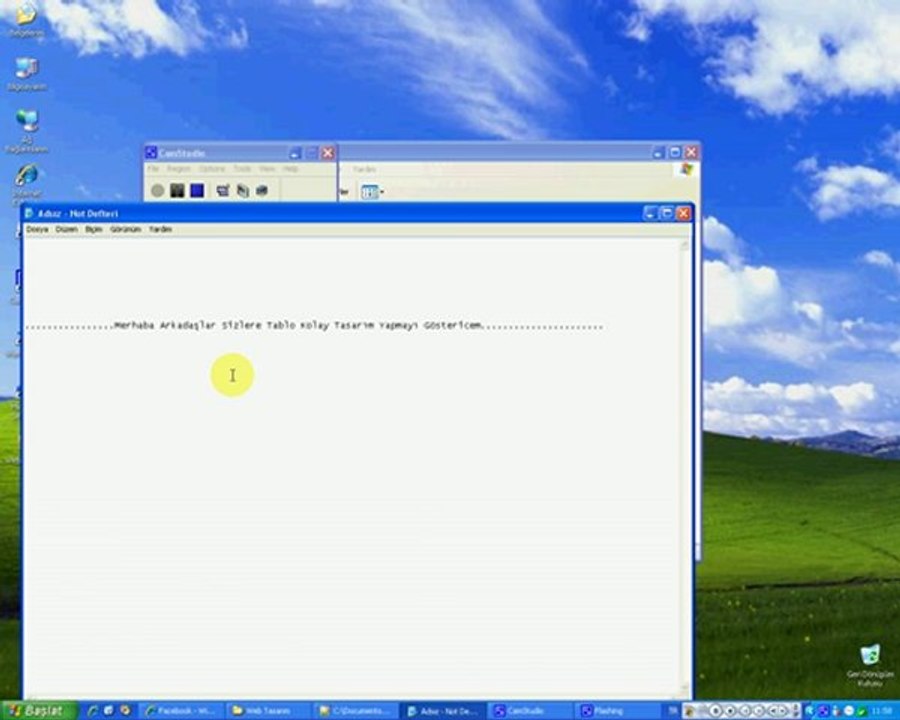Open the Dosya menu in Notepad

(x=37, y=229)
